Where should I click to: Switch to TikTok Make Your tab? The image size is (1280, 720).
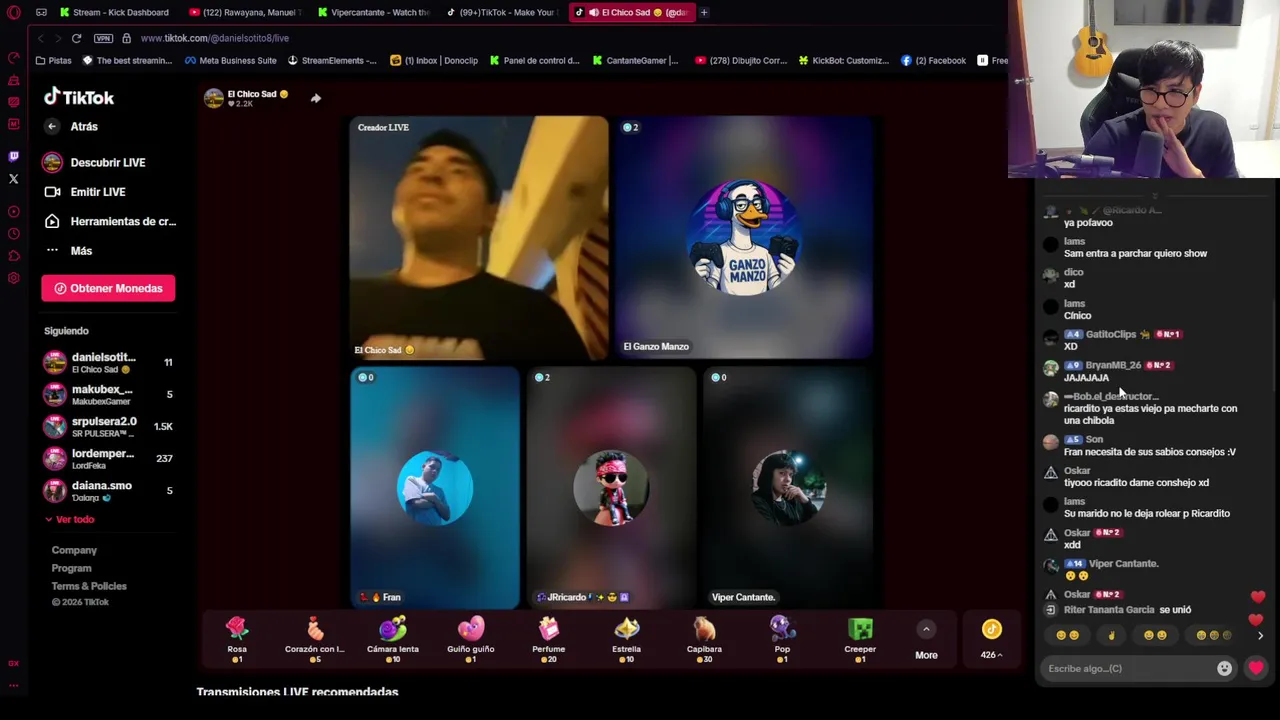503,12
